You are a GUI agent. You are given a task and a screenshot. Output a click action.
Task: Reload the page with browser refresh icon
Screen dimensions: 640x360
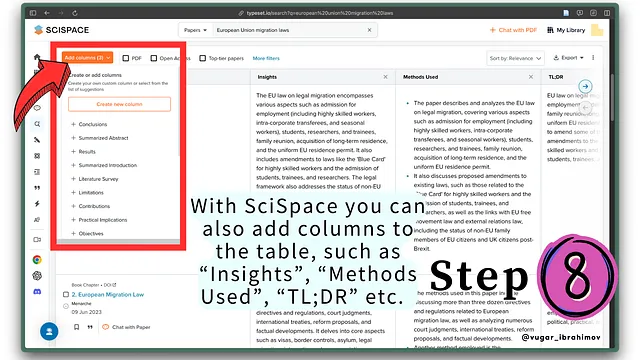[x=75, y=13]
